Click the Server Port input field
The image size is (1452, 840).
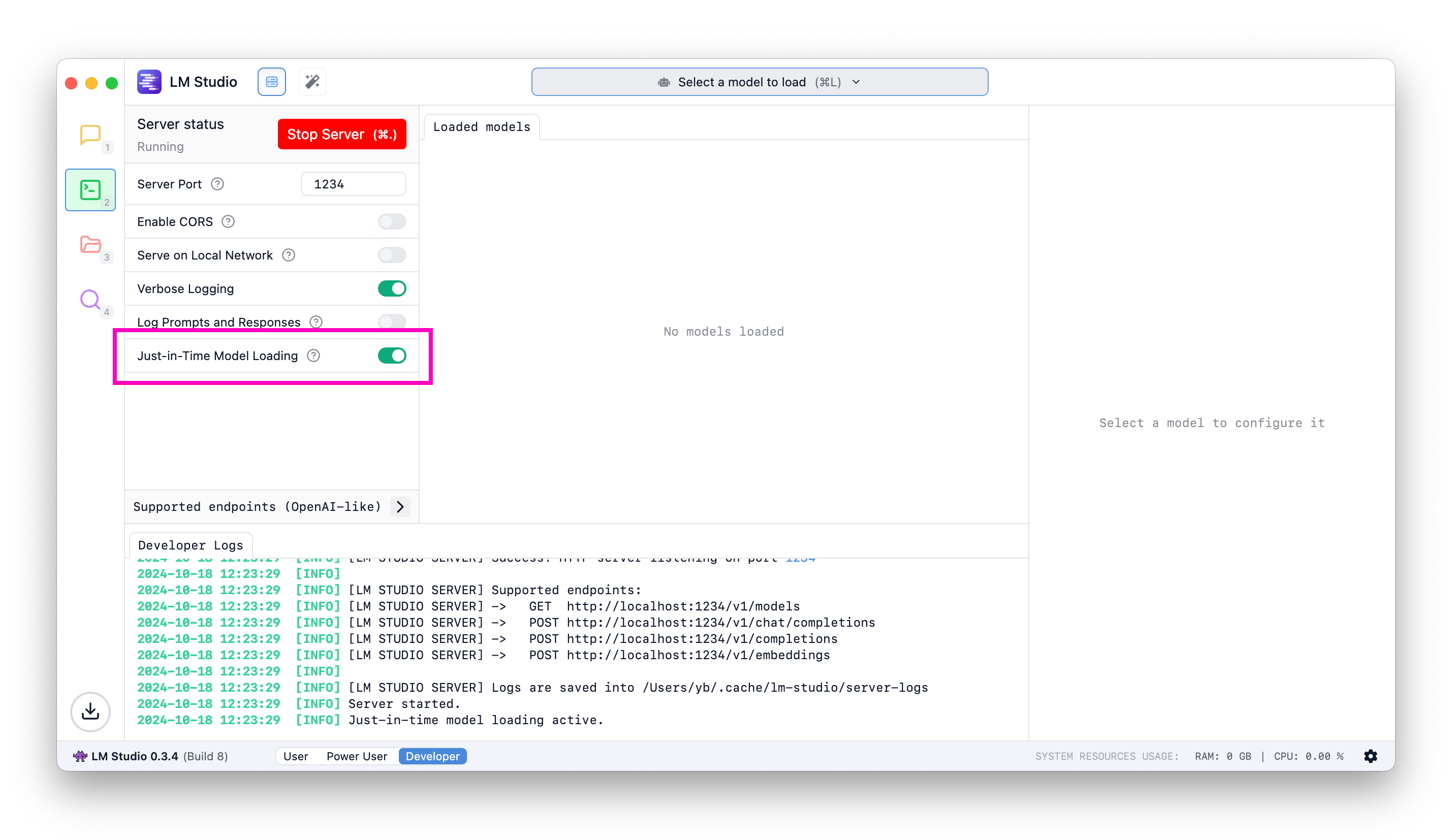coord(353,184)
